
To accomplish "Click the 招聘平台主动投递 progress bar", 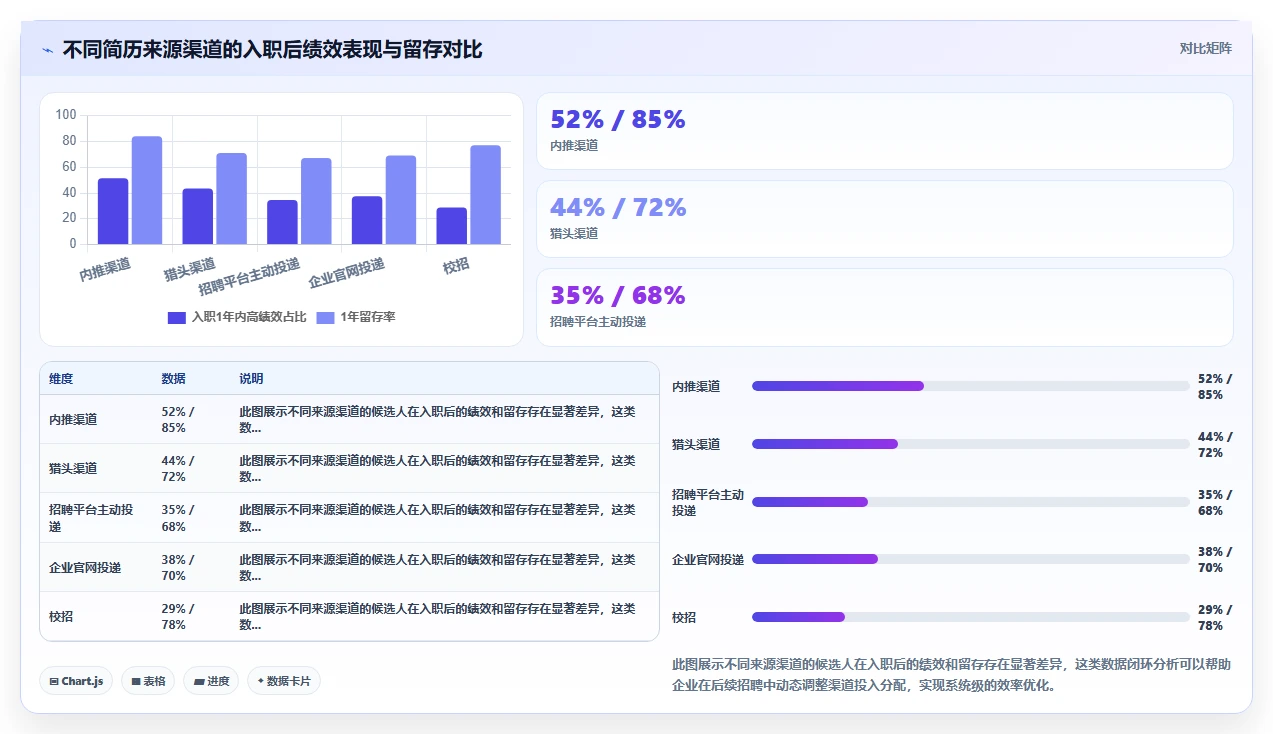I will pos(970,502).
